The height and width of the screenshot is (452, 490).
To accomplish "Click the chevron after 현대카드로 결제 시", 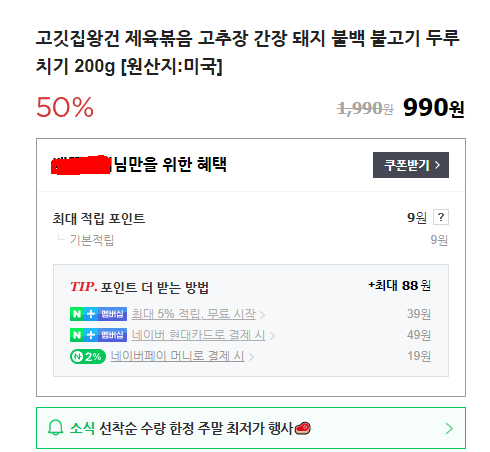I will (272, 336).
